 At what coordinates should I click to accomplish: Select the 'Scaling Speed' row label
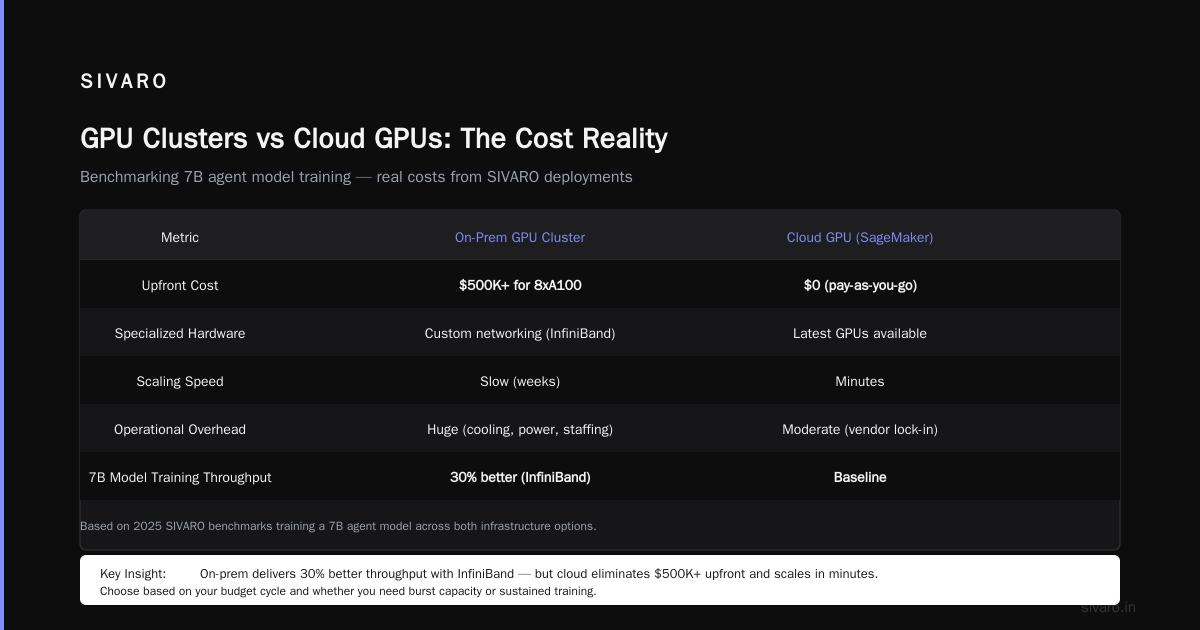point(180,381)
